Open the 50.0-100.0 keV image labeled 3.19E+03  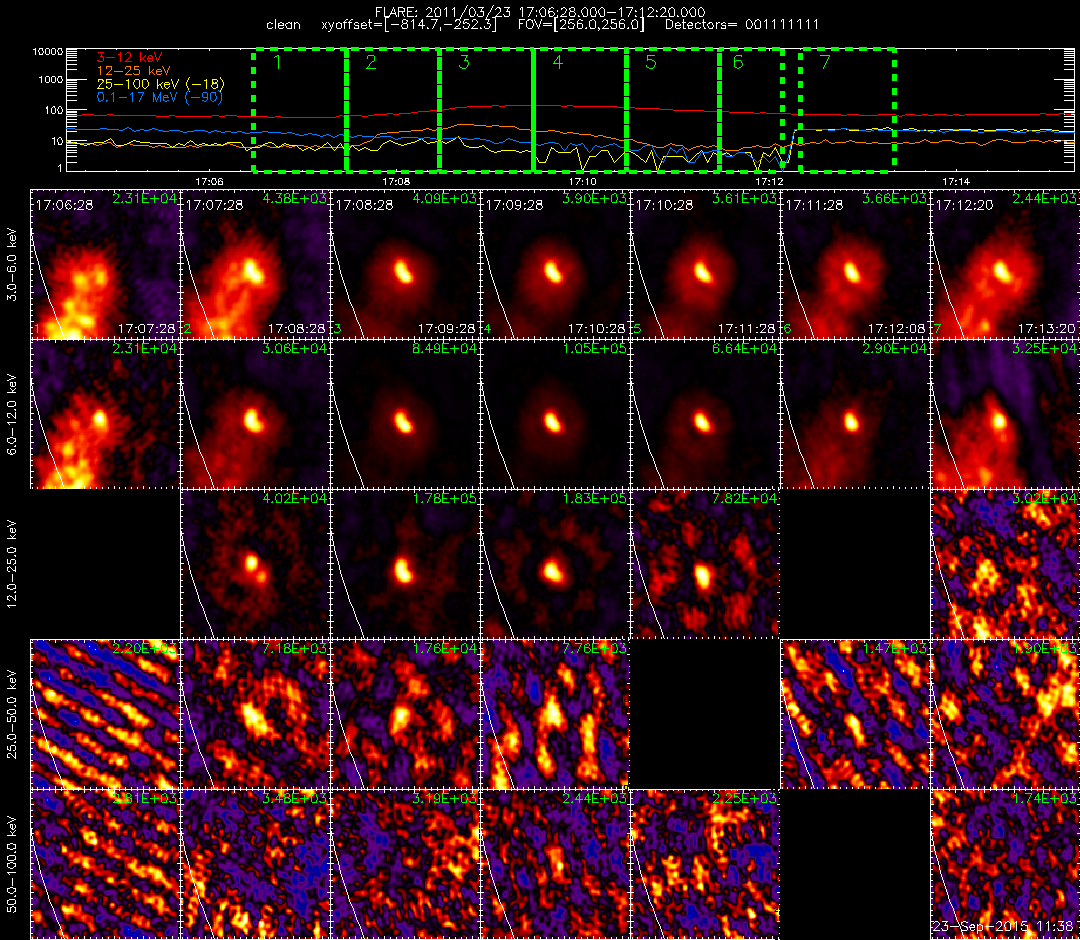(x=405, y=864)
